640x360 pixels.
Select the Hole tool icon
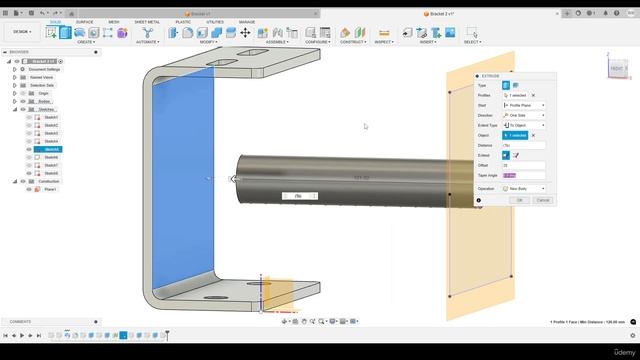point(93,32)
